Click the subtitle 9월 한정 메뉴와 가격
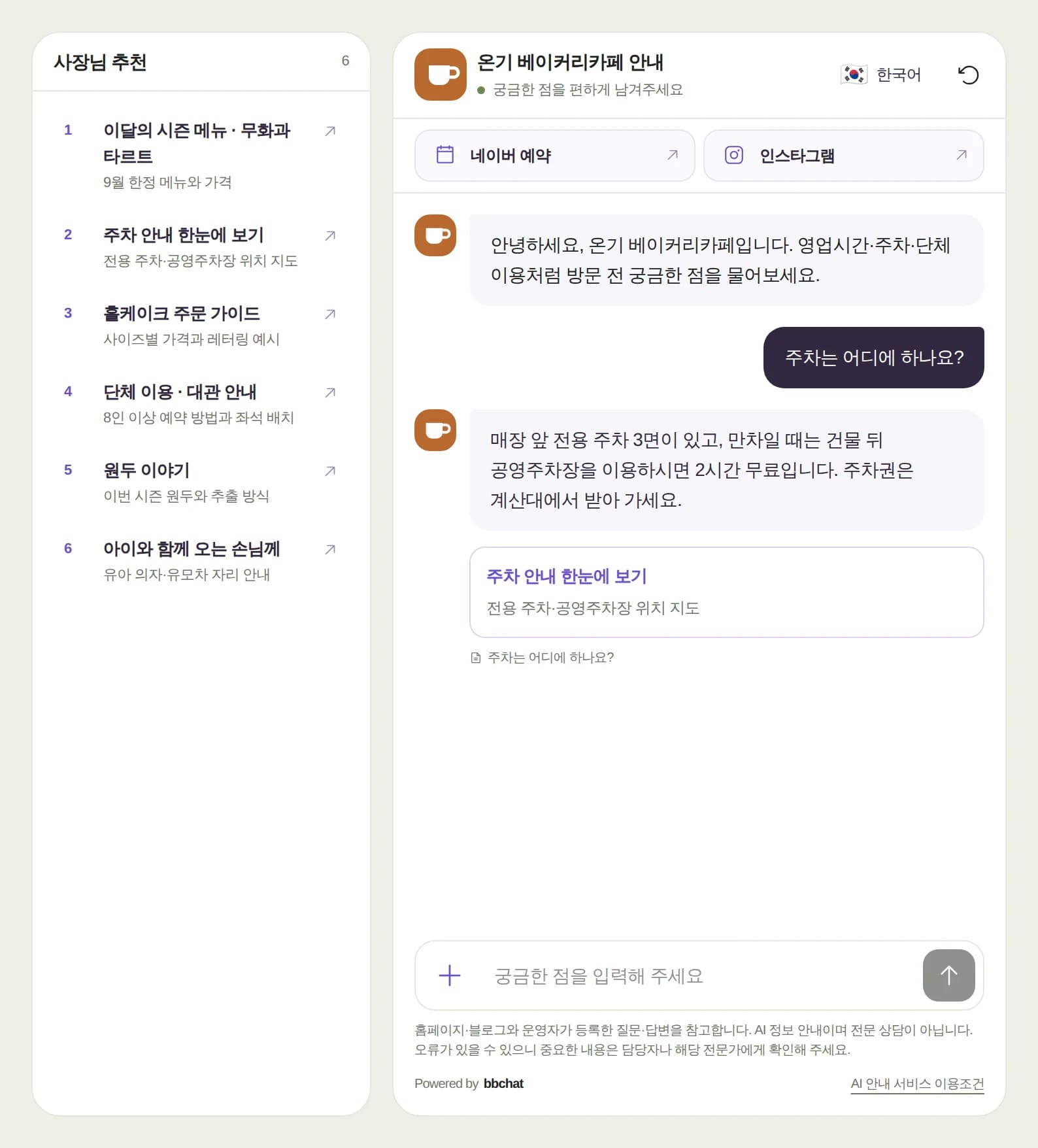The width and height of the screenshot is (1038, 1148). [x=167, y=182]
